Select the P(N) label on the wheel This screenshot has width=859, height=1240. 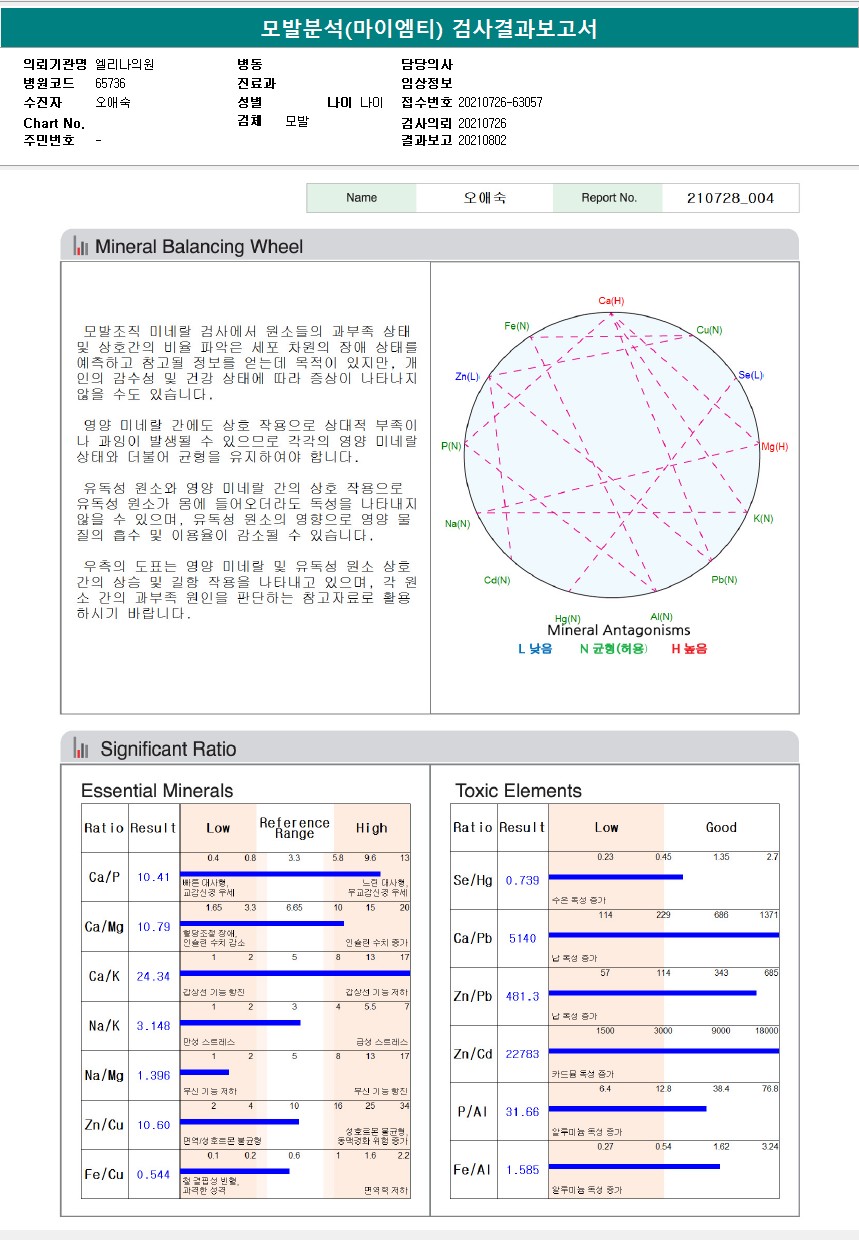(x=451, y=446)
